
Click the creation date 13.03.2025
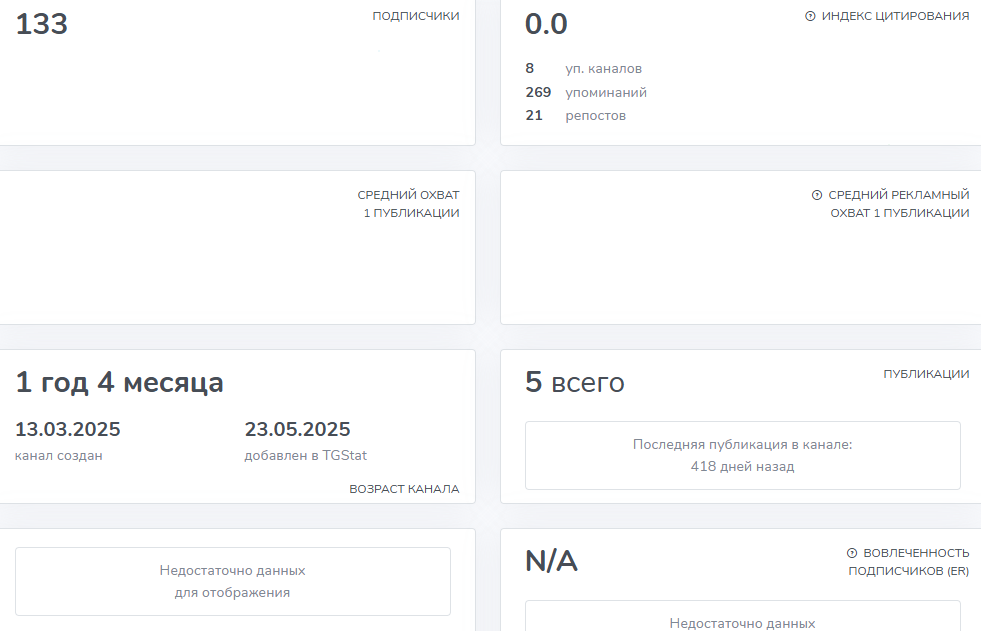tap(68, 429)
